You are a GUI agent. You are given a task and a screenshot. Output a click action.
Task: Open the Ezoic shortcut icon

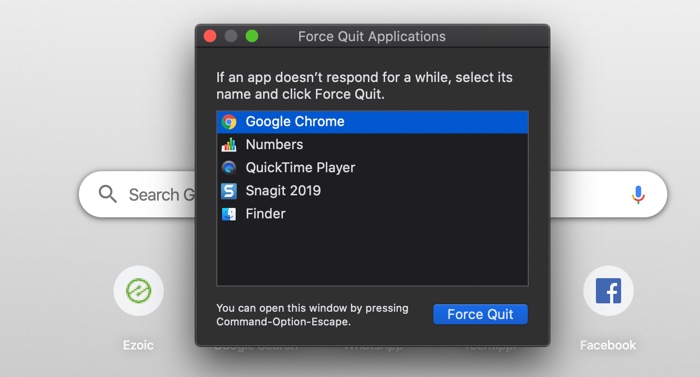[x=138, y=291]
